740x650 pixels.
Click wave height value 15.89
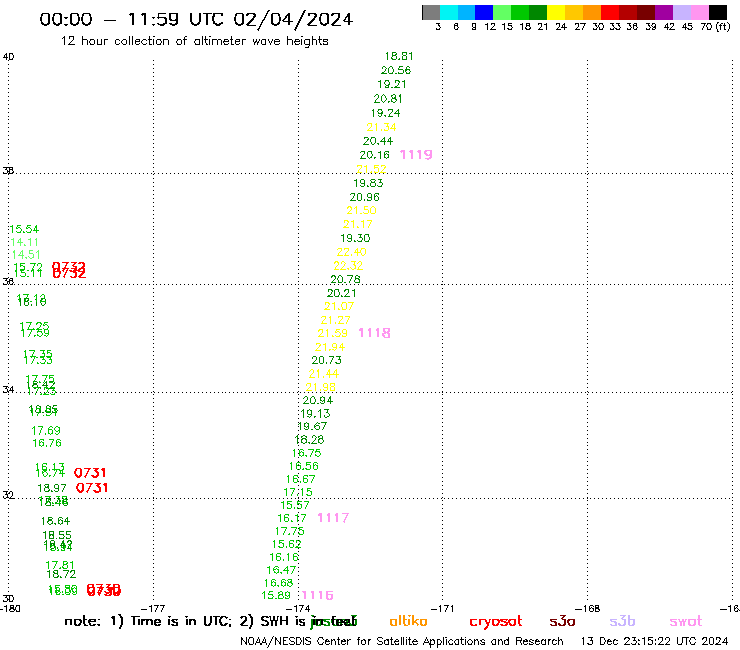click(276, 595)
